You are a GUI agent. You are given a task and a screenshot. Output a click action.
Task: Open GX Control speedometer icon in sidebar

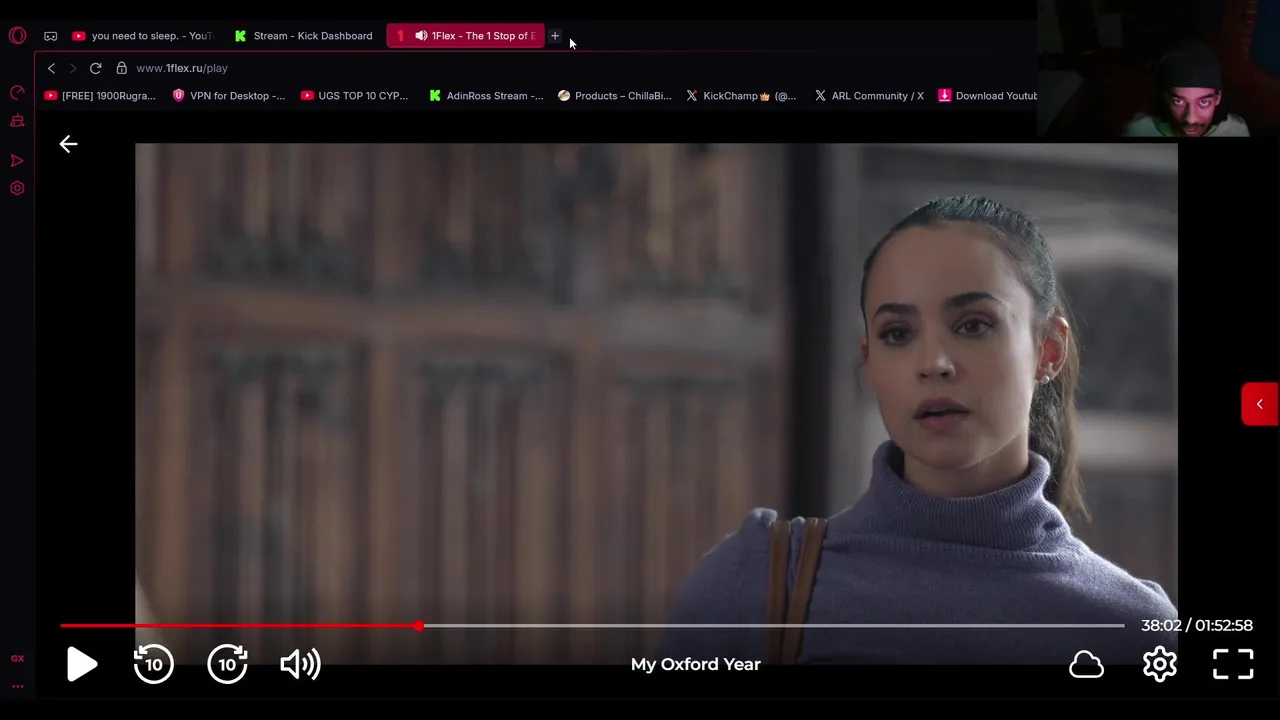pyautogui.click(x=17, y=93)
